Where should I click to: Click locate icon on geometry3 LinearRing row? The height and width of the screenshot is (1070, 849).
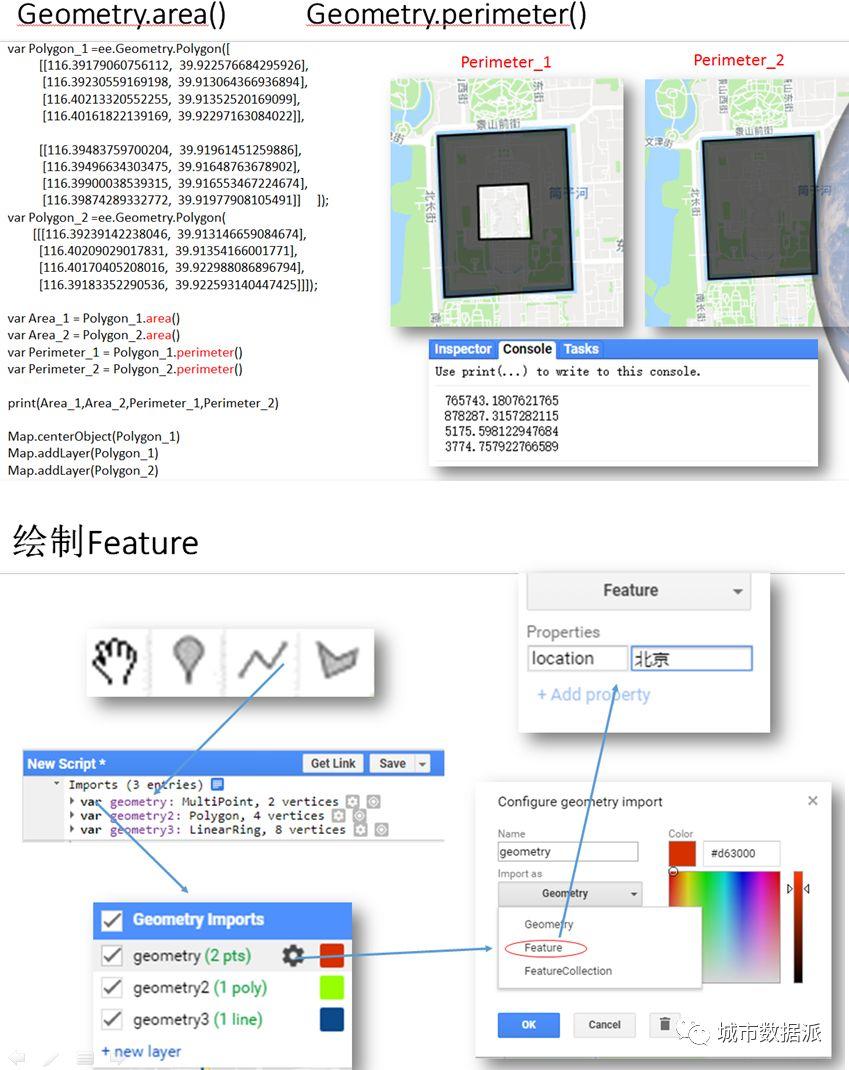coord(382,830)
